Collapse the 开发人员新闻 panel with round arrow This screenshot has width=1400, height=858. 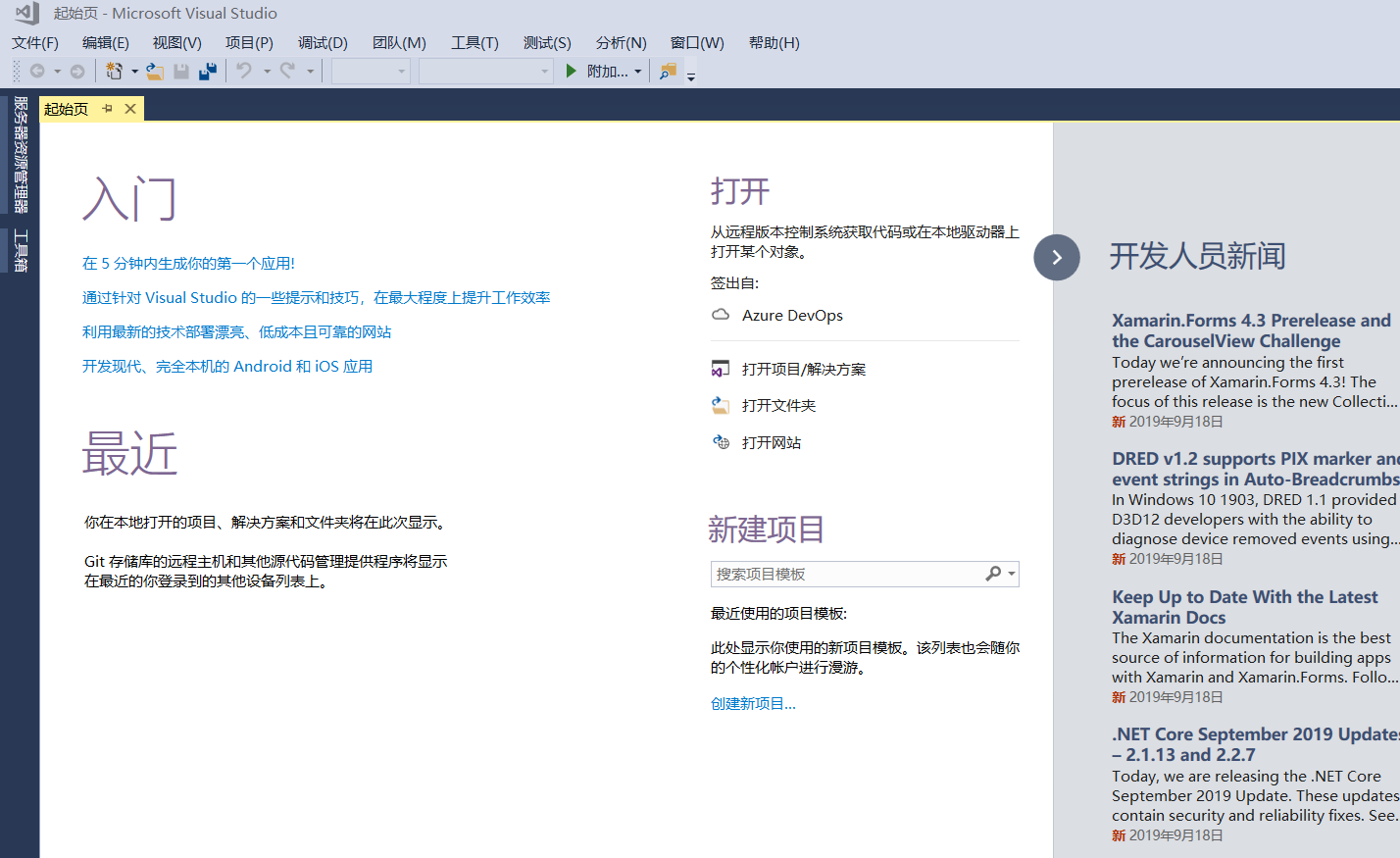(x=1057, y=257)
